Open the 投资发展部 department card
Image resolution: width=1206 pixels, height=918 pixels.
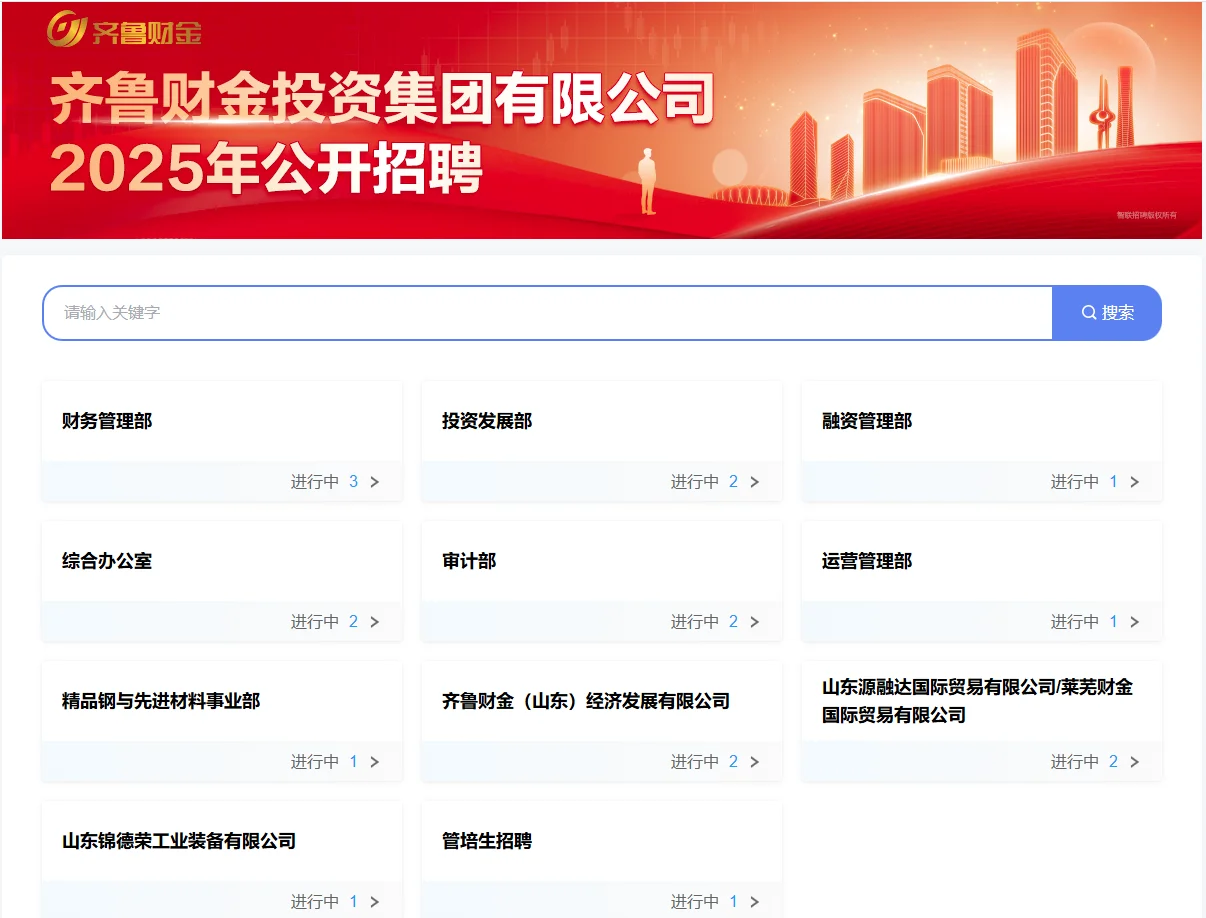(602, 441)
